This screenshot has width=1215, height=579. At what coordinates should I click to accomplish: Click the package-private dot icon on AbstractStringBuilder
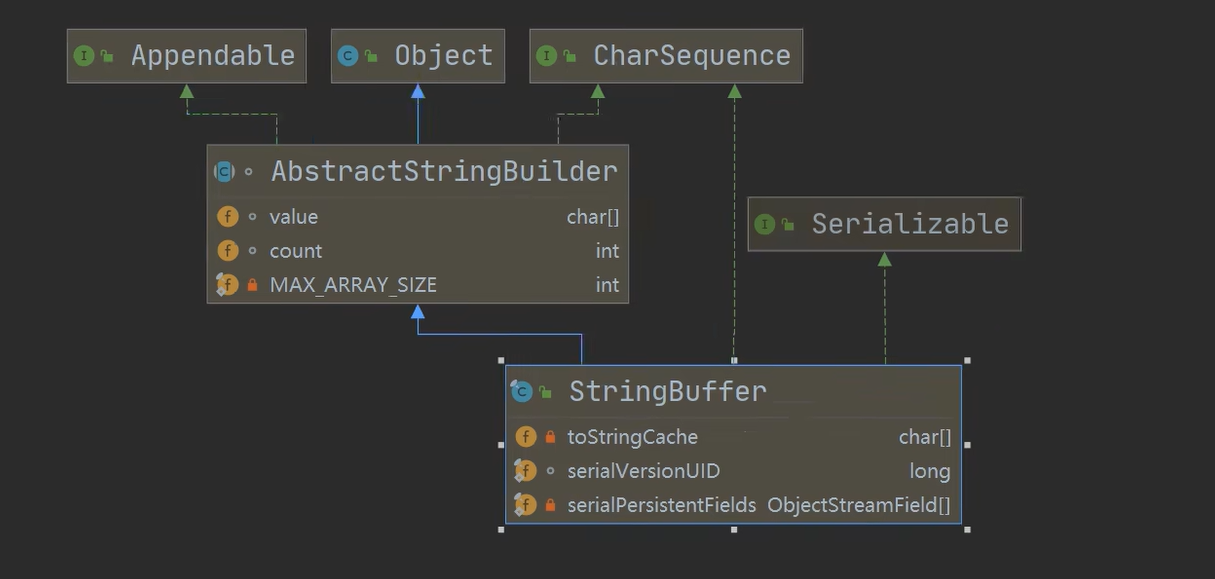point(248,172)
